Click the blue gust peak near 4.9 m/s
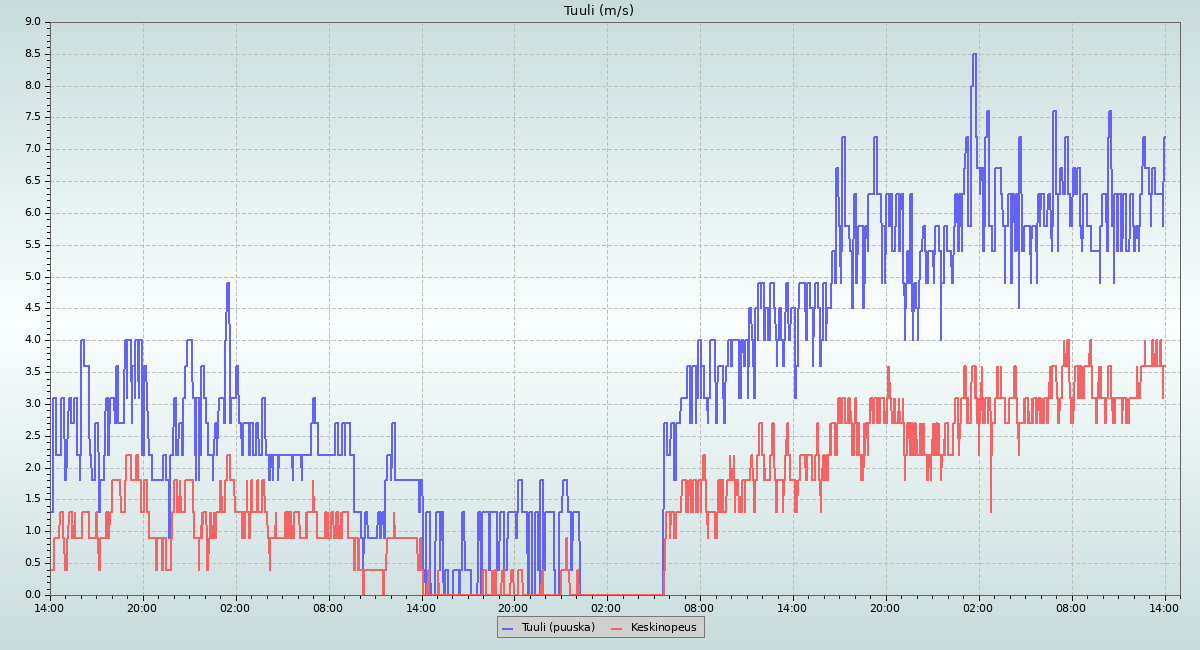This screenshot has width=1200, height=650. click(x=228, y=284)
